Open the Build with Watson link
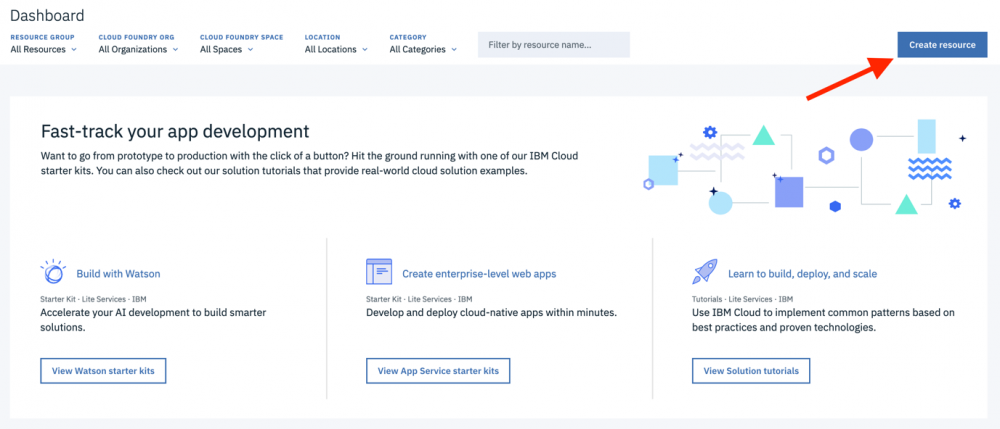Image resolution: width=1000 pixels, height=429 pixels. pyautogui.click(x=118, y=273)
